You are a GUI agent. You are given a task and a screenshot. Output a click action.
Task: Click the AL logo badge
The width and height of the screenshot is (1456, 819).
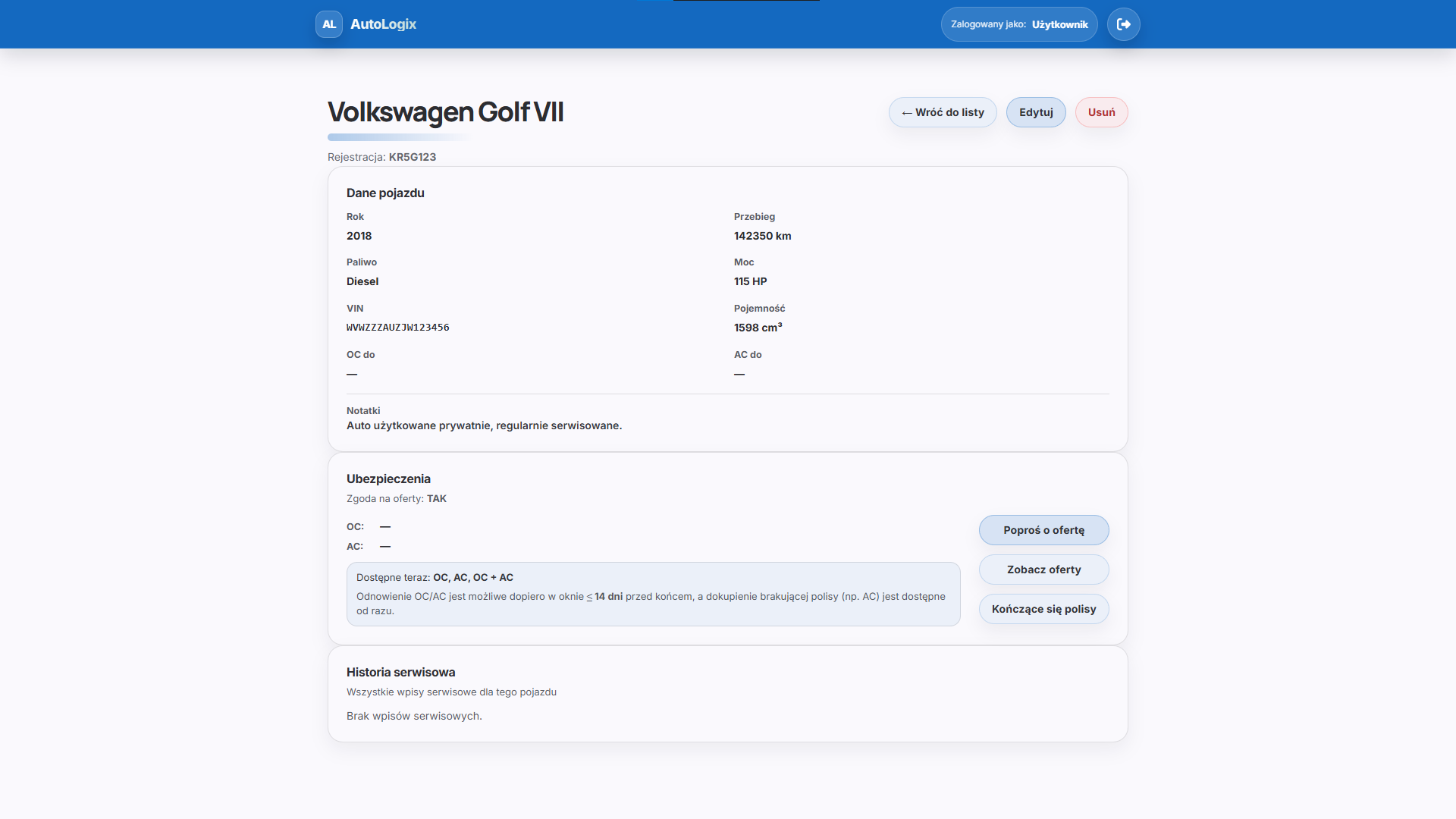tap(329, 24)
